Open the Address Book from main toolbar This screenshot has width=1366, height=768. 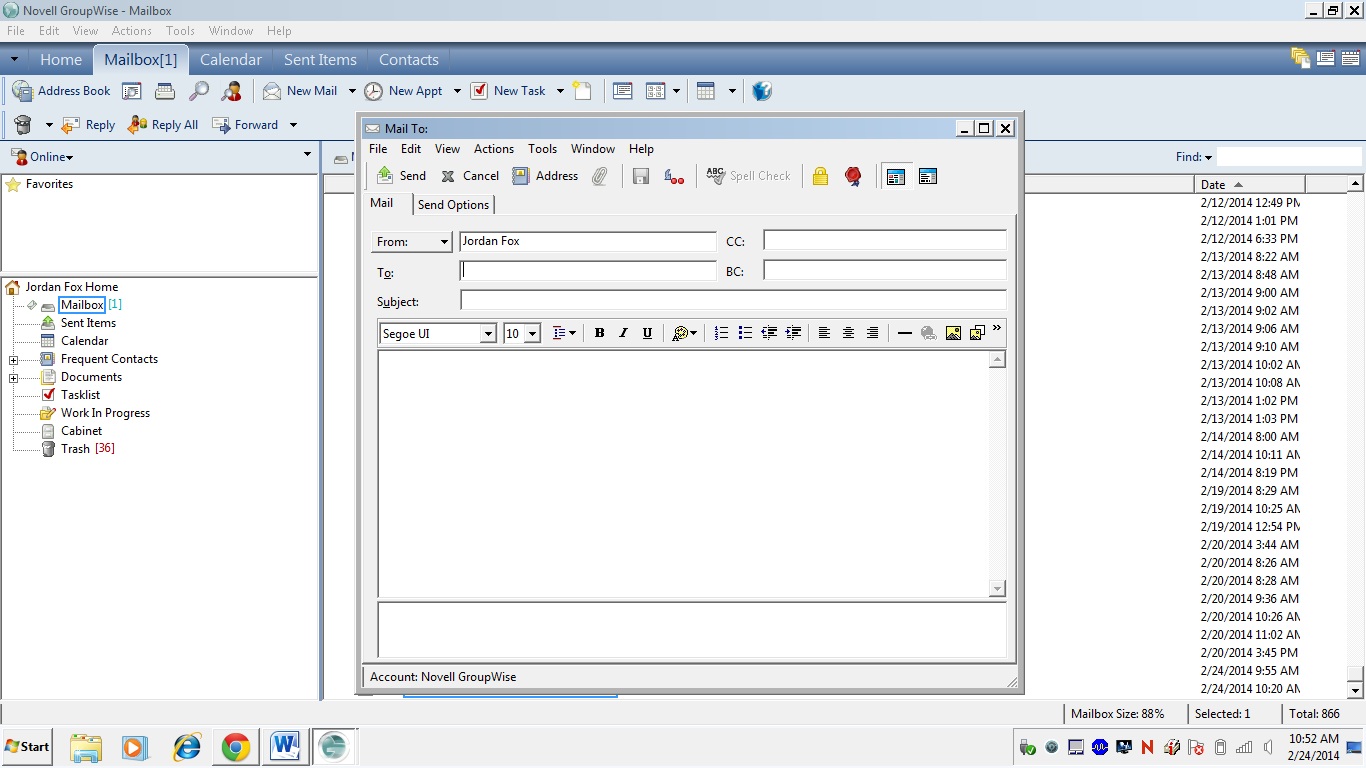tap(61, 91)
